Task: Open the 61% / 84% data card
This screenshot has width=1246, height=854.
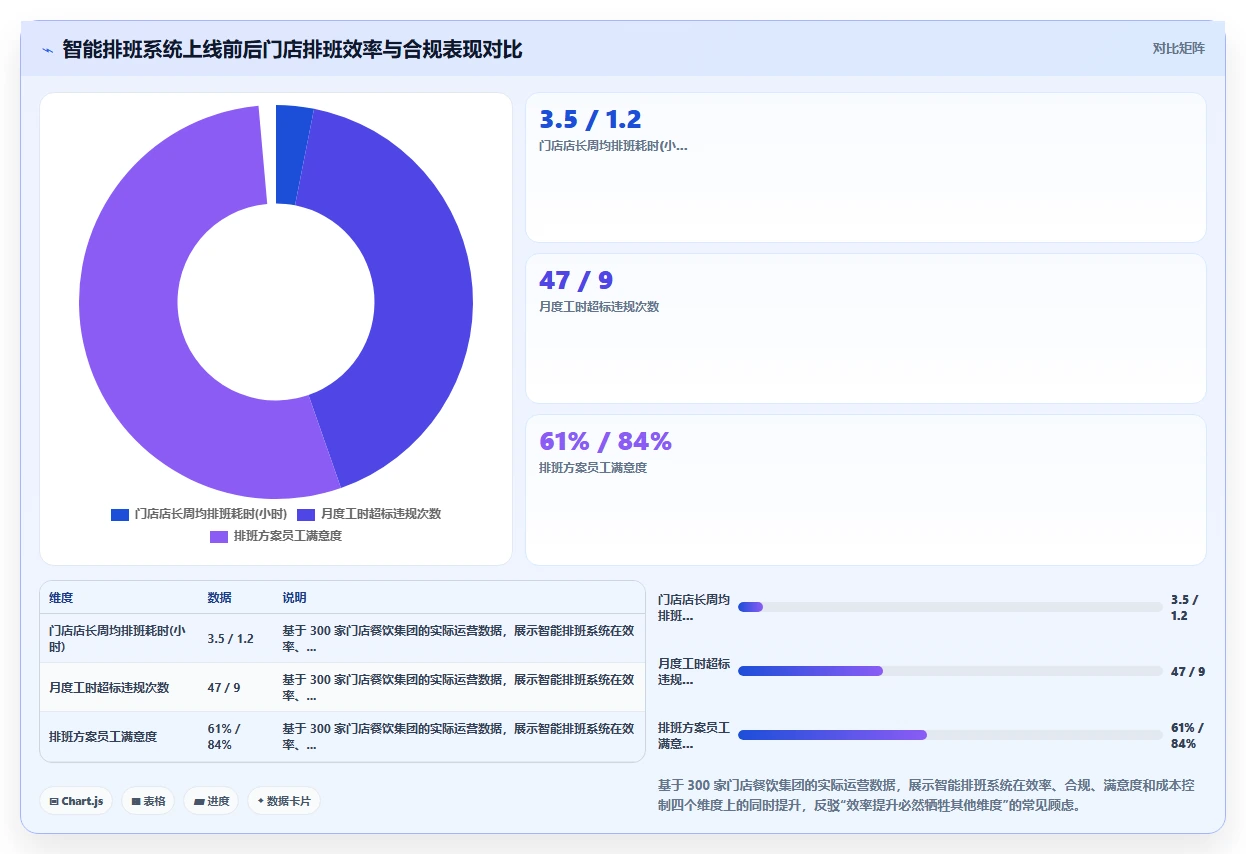Action: 866,490
